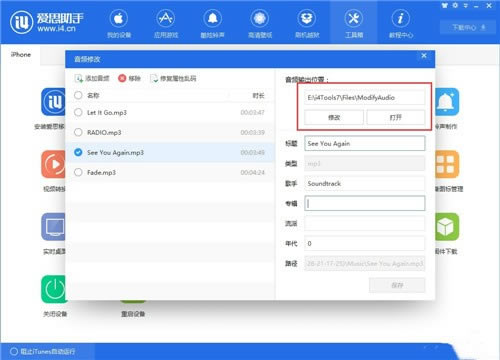Screen dimensions: 500x360
Task: Open the ringtones bell icon in top bar
Action: point(213,19)
